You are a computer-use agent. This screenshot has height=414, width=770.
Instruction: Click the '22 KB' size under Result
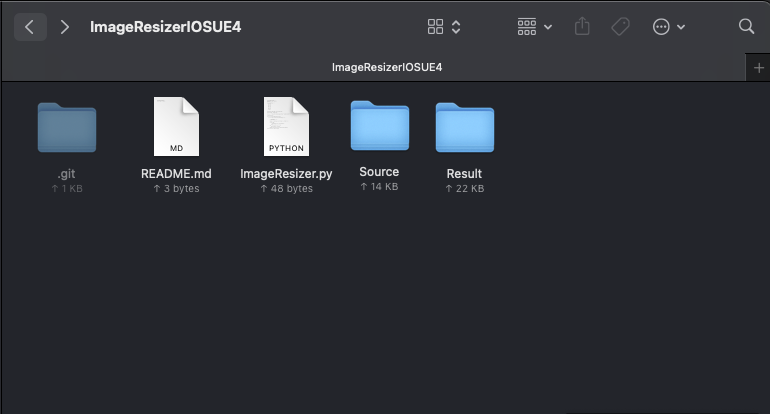[465, 189]
